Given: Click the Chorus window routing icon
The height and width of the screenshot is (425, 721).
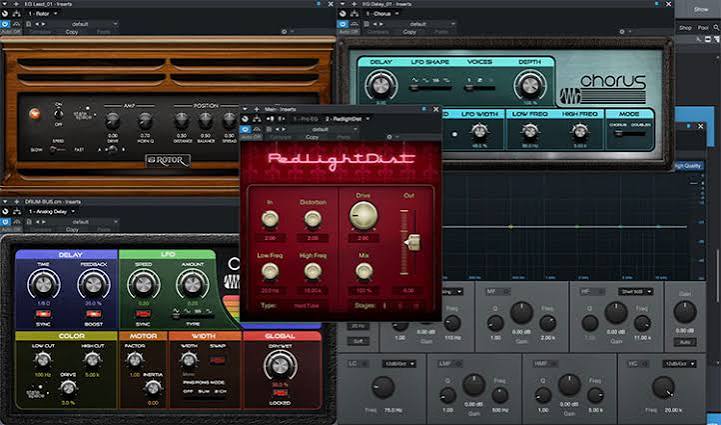Looking at the screenshot, I should 355,14.
